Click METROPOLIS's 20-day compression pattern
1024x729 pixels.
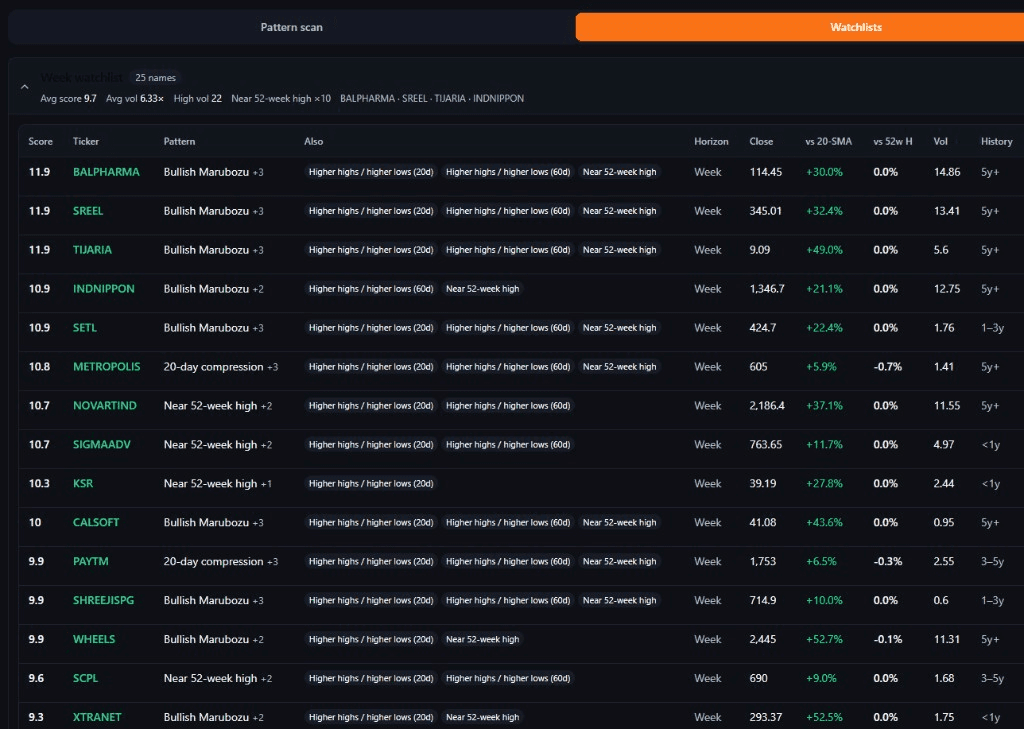[x=213, y=366]
